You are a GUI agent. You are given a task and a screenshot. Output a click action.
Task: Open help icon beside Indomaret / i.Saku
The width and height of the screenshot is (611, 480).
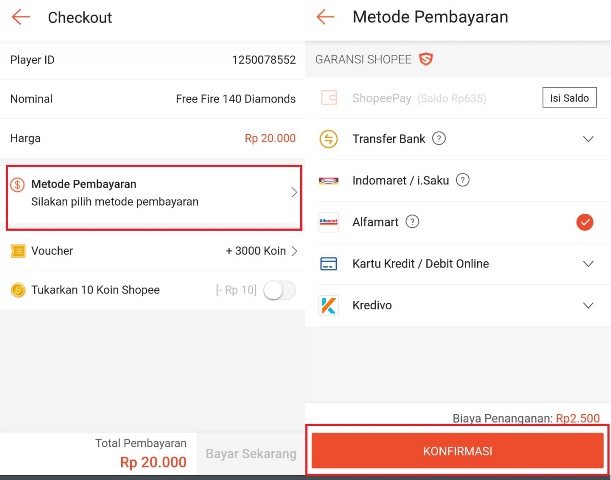pyautogui.click(x=463, y=180)
